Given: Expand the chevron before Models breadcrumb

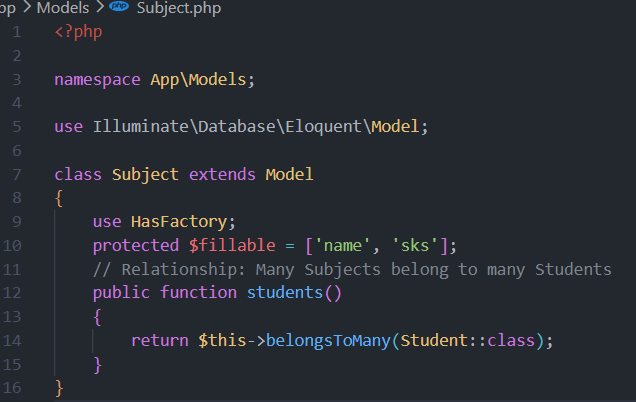Looking at the screenshot, I should (27, 7).
